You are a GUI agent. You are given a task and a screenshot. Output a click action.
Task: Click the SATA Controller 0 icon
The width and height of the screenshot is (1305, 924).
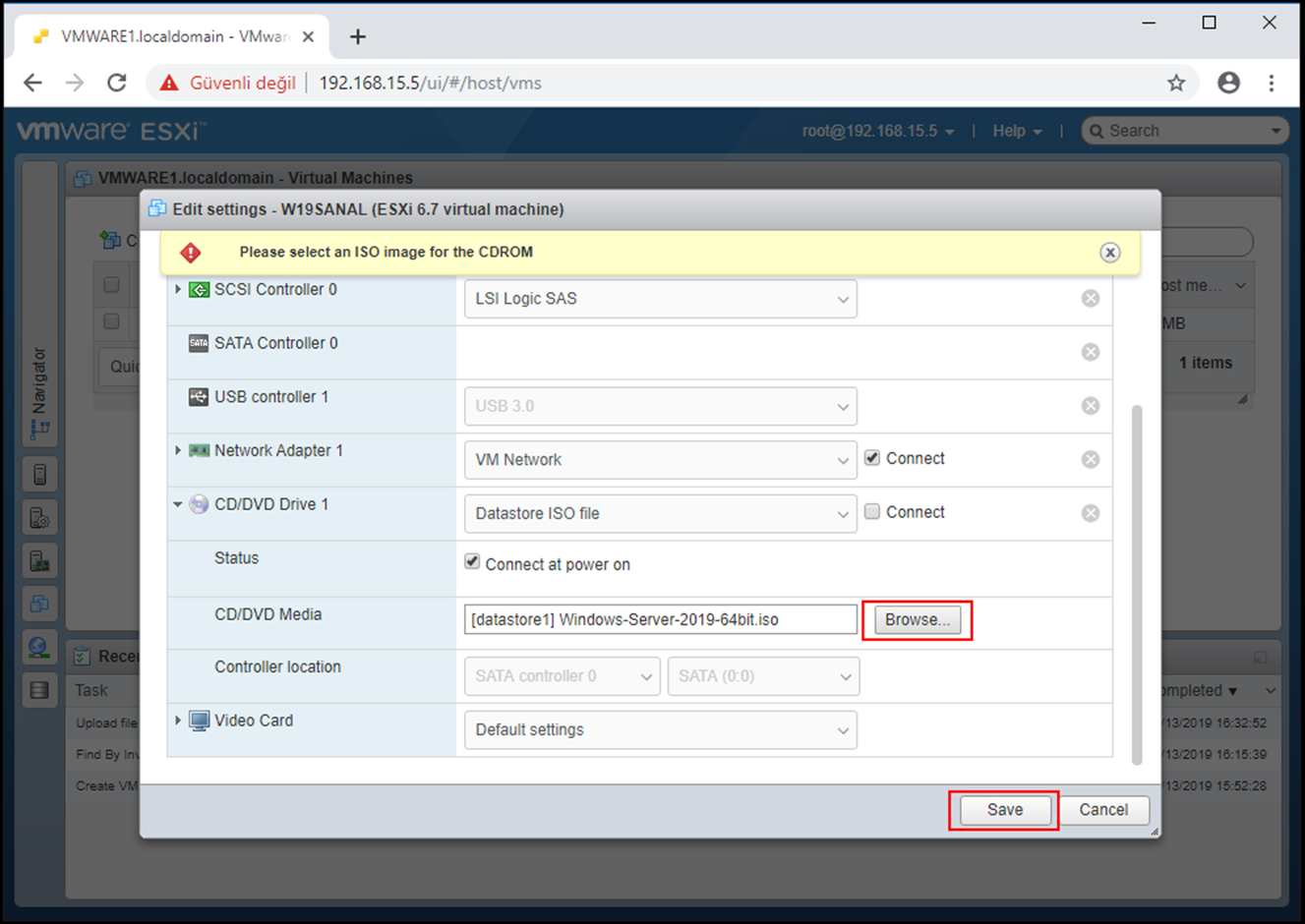pos(199,343)
